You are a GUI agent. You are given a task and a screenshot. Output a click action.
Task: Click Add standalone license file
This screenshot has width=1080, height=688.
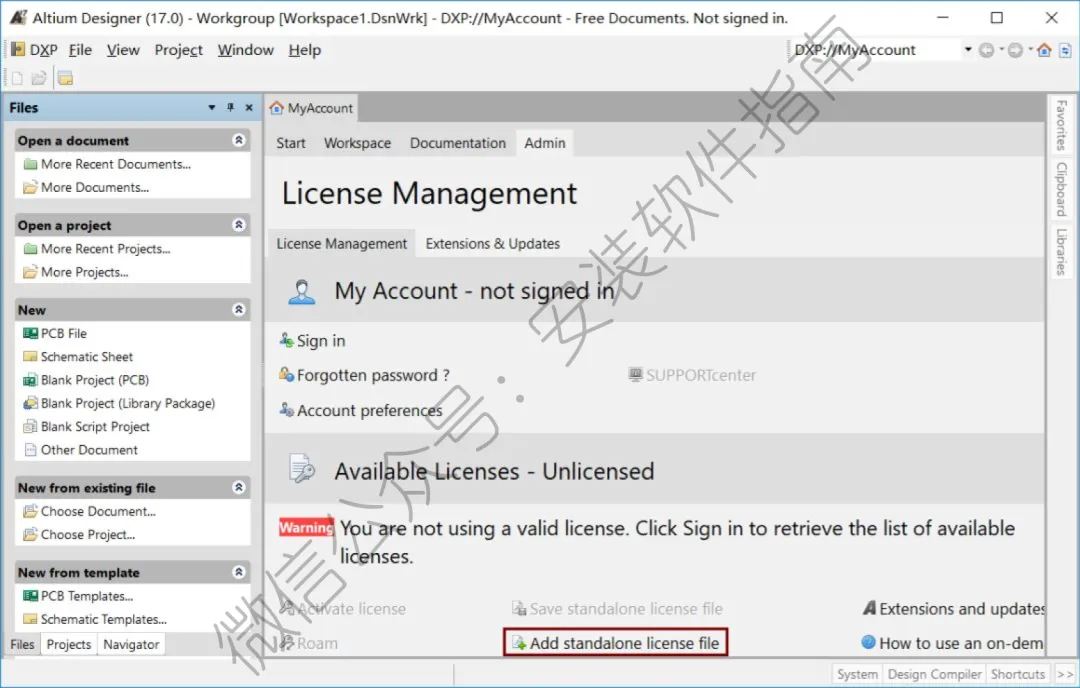point(616,643)
